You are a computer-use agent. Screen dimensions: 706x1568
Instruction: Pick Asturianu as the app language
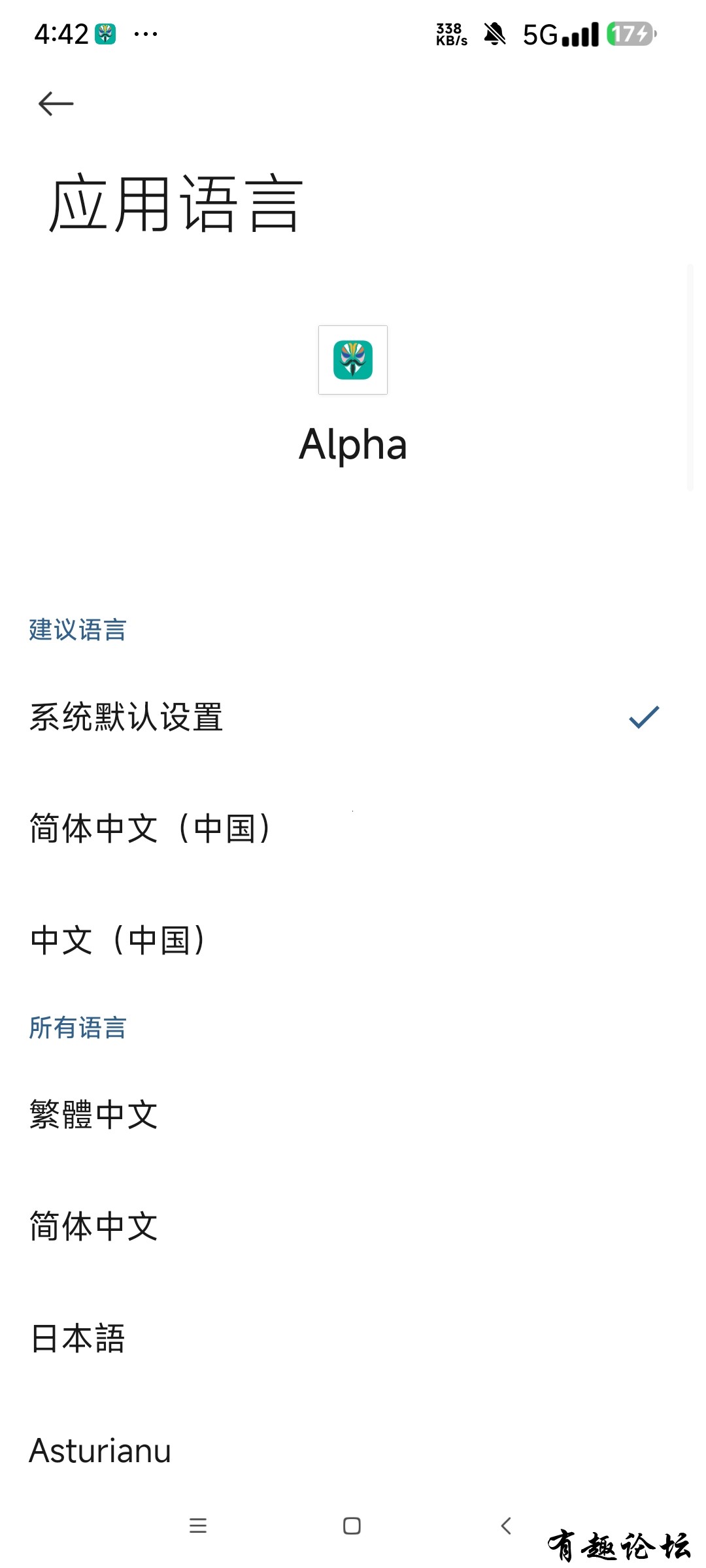[x=353, y=1450]
